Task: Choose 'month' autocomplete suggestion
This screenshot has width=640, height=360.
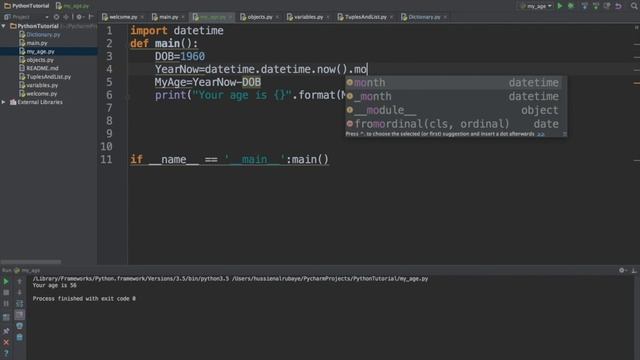Action: tap(456, 82)
